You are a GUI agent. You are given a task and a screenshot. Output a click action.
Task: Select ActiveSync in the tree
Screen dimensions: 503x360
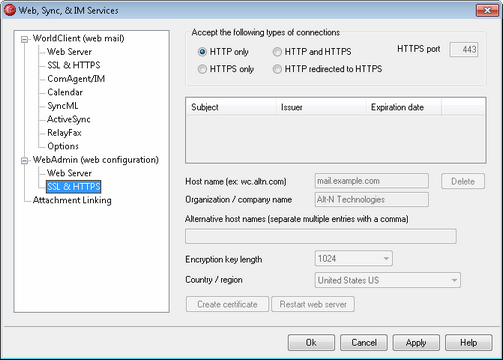tap(69, 119)
